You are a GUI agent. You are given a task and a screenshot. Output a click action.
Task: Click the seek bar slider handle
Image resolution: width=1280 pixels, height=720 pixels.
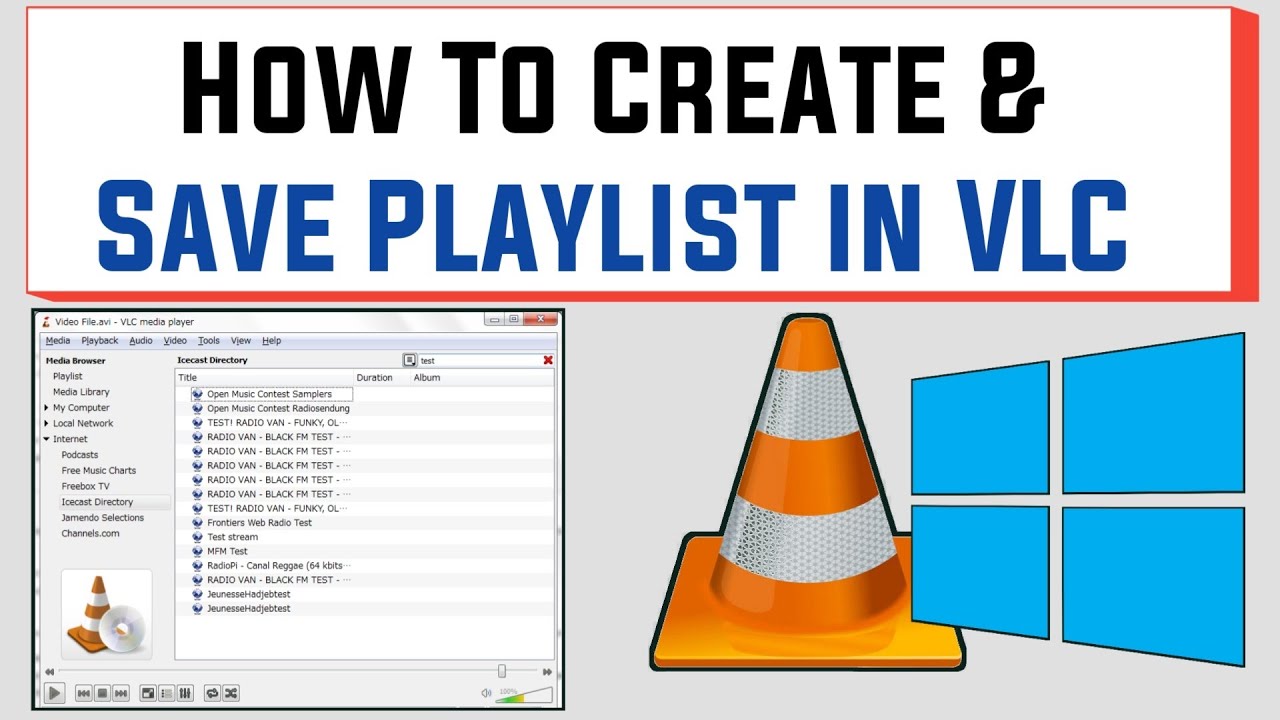click(x=502, y=672)
